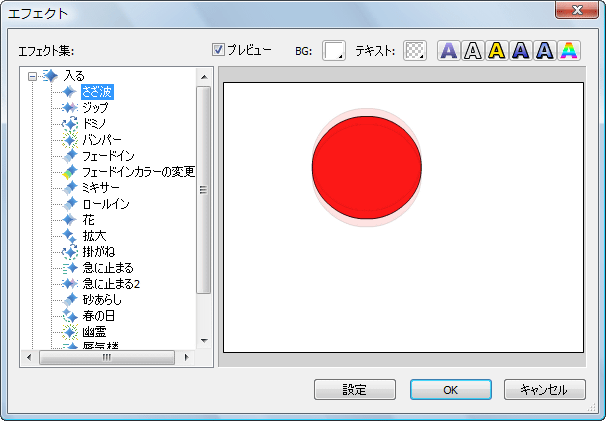
Task: Click the icon beside ロールイン effect
Action: pyautogui.click(x=70, y=204)
